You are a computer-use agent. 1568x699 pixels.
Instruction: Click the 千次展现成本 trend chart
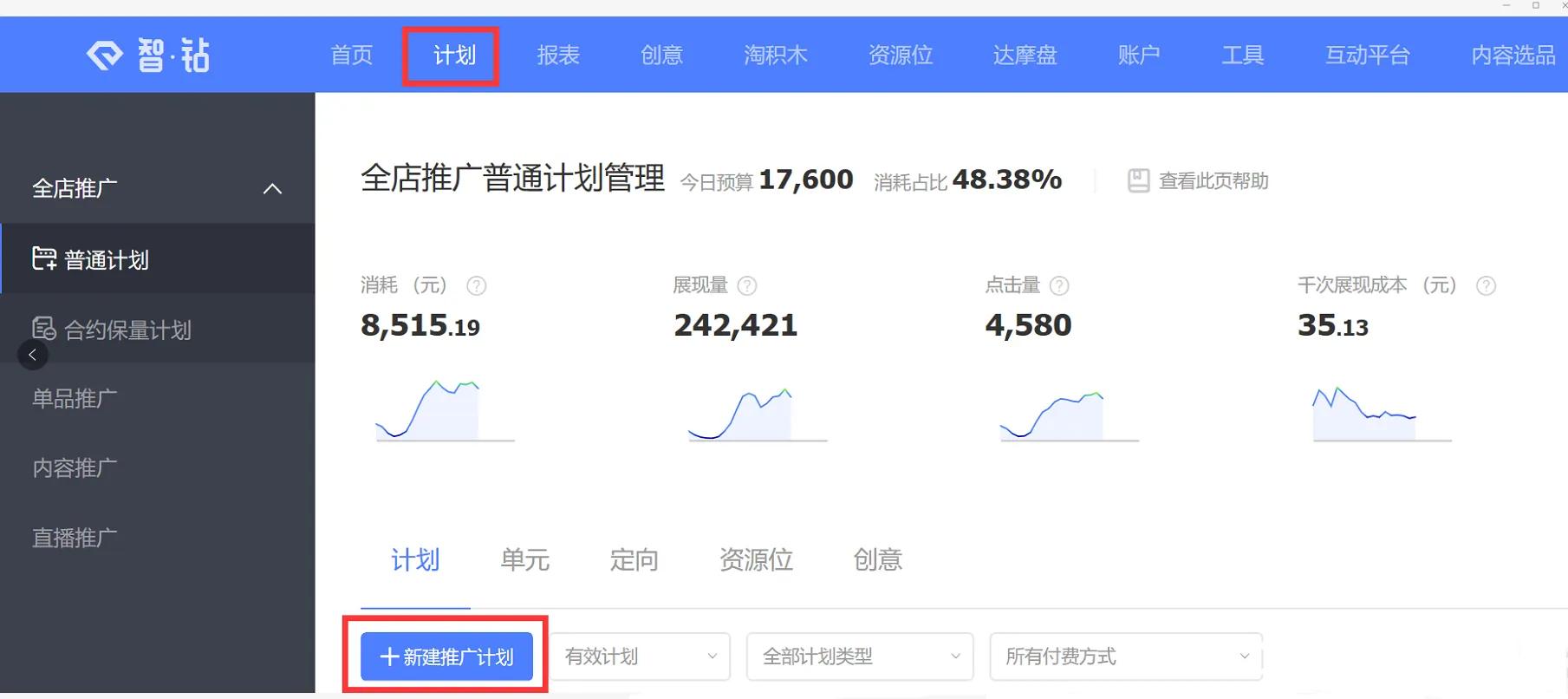coord(1382,413)
